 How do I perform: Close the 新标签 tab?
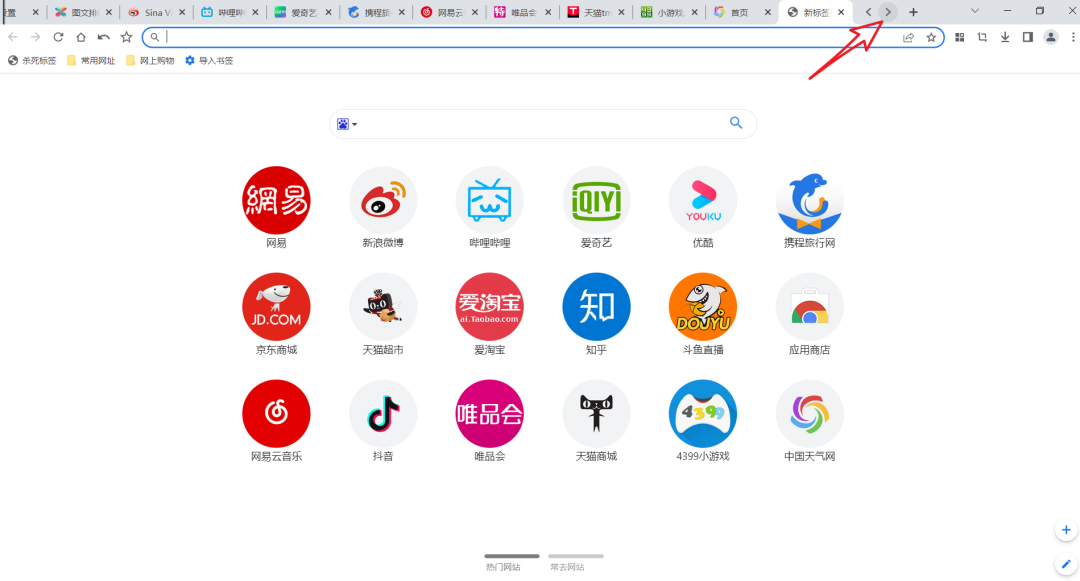click(841, 12)
